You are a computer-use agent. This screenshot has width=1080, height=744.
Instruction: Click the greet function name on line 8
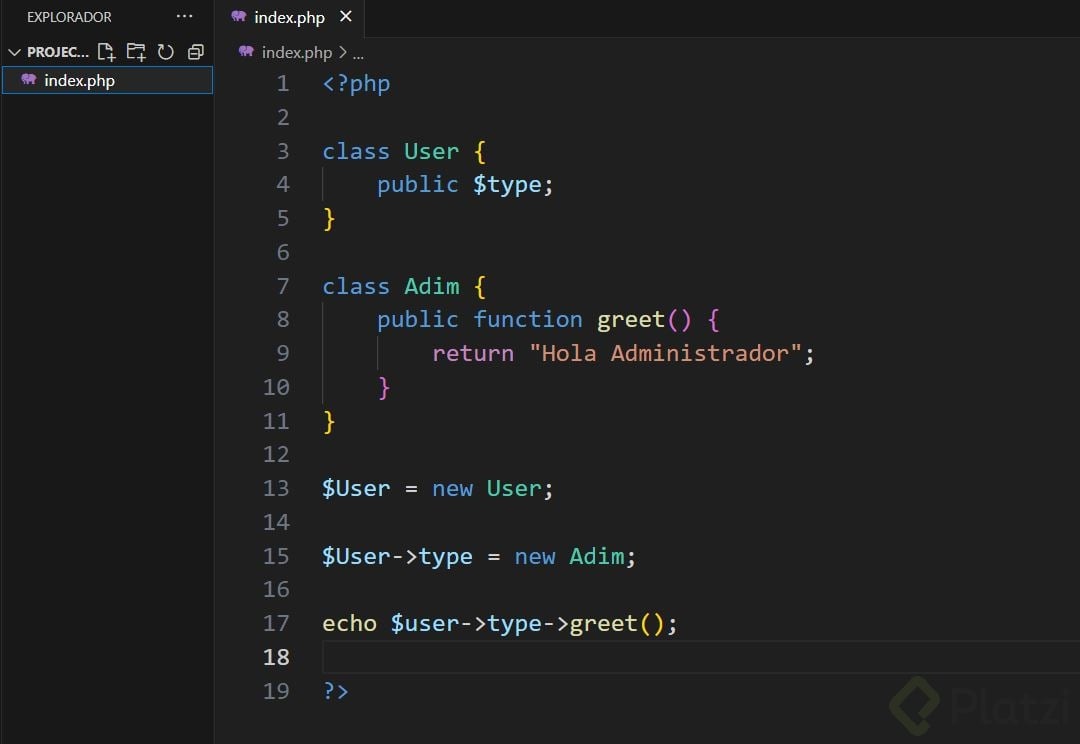pos(631,320)
